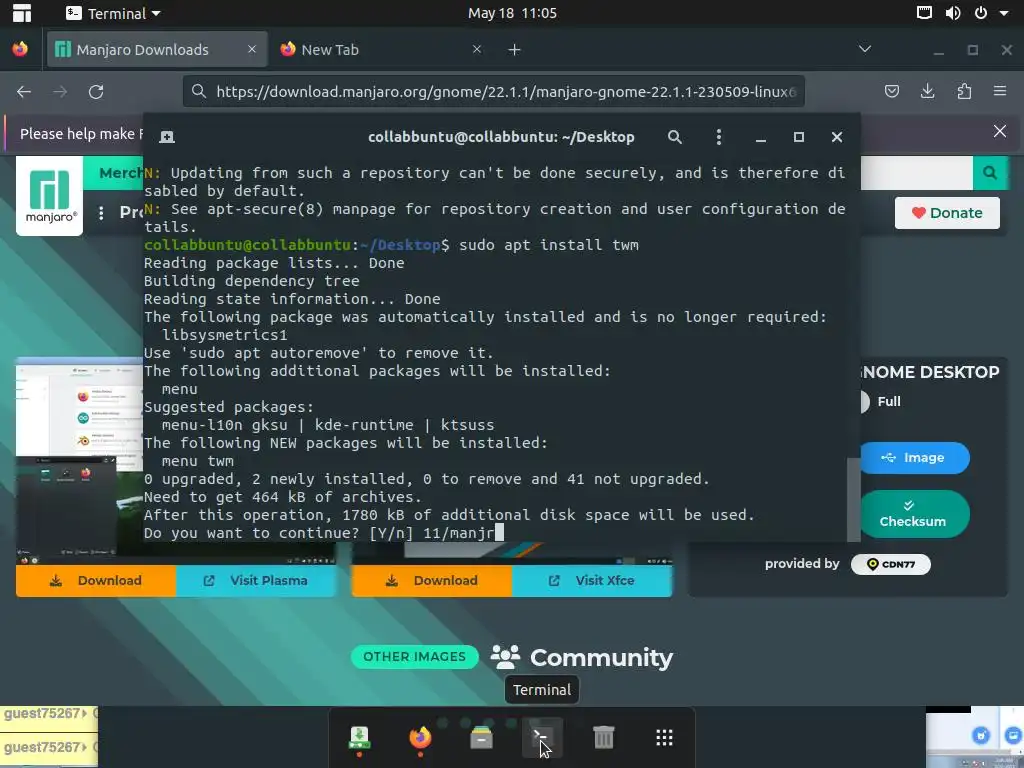Image resolution: width=1024 pixels, height=768 pixels.
Task: Click the Visit Xfce link
Action: tap(592, 581)
